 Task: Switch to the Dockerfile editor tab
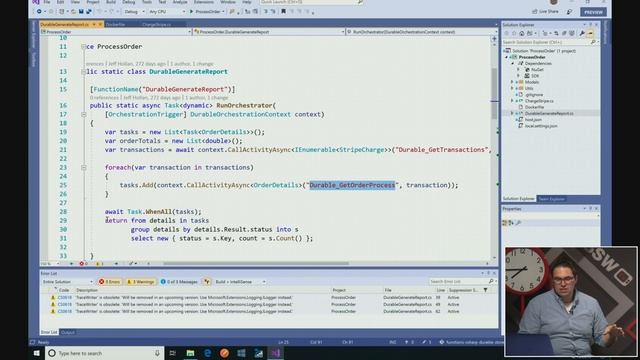pyautogui.click(x=116, y=24)
